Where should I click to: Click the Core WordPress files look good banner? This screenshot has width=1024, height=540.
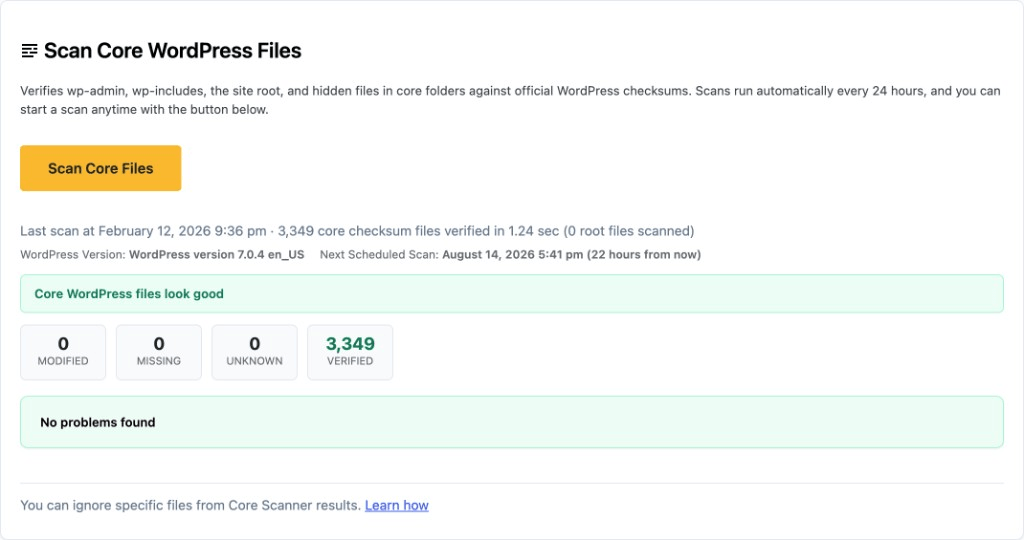point(511,294)
